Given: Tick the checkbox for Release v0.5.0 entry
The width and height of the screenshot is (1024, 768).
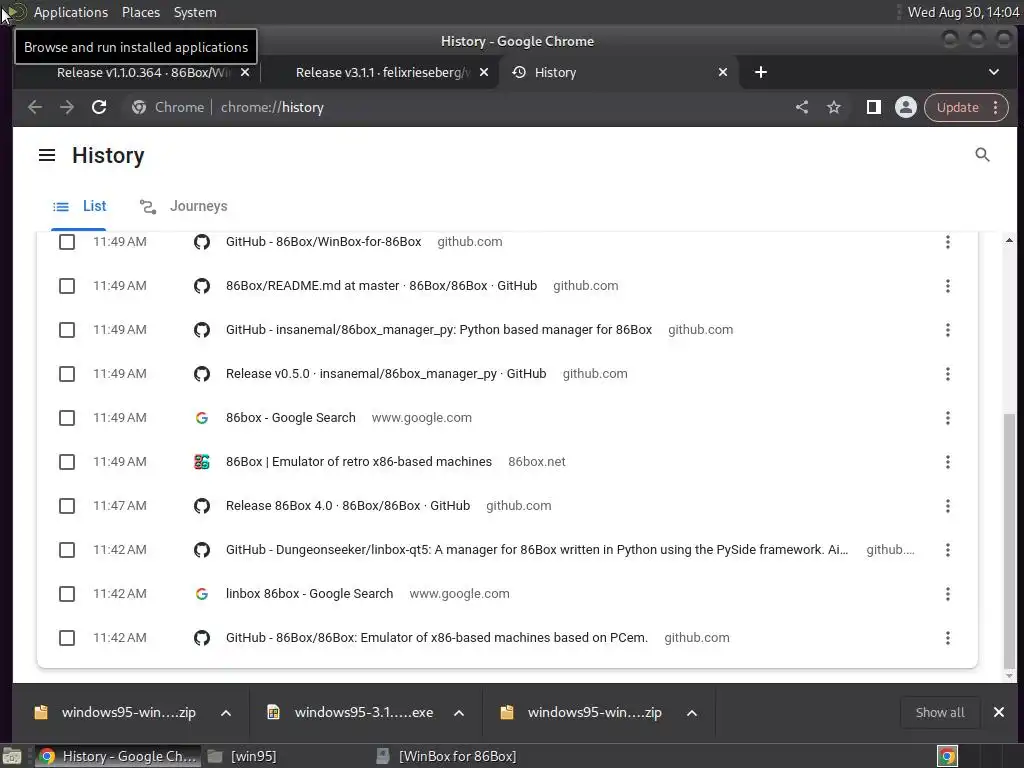Looking at the screenshot, I should click(67, 374).
